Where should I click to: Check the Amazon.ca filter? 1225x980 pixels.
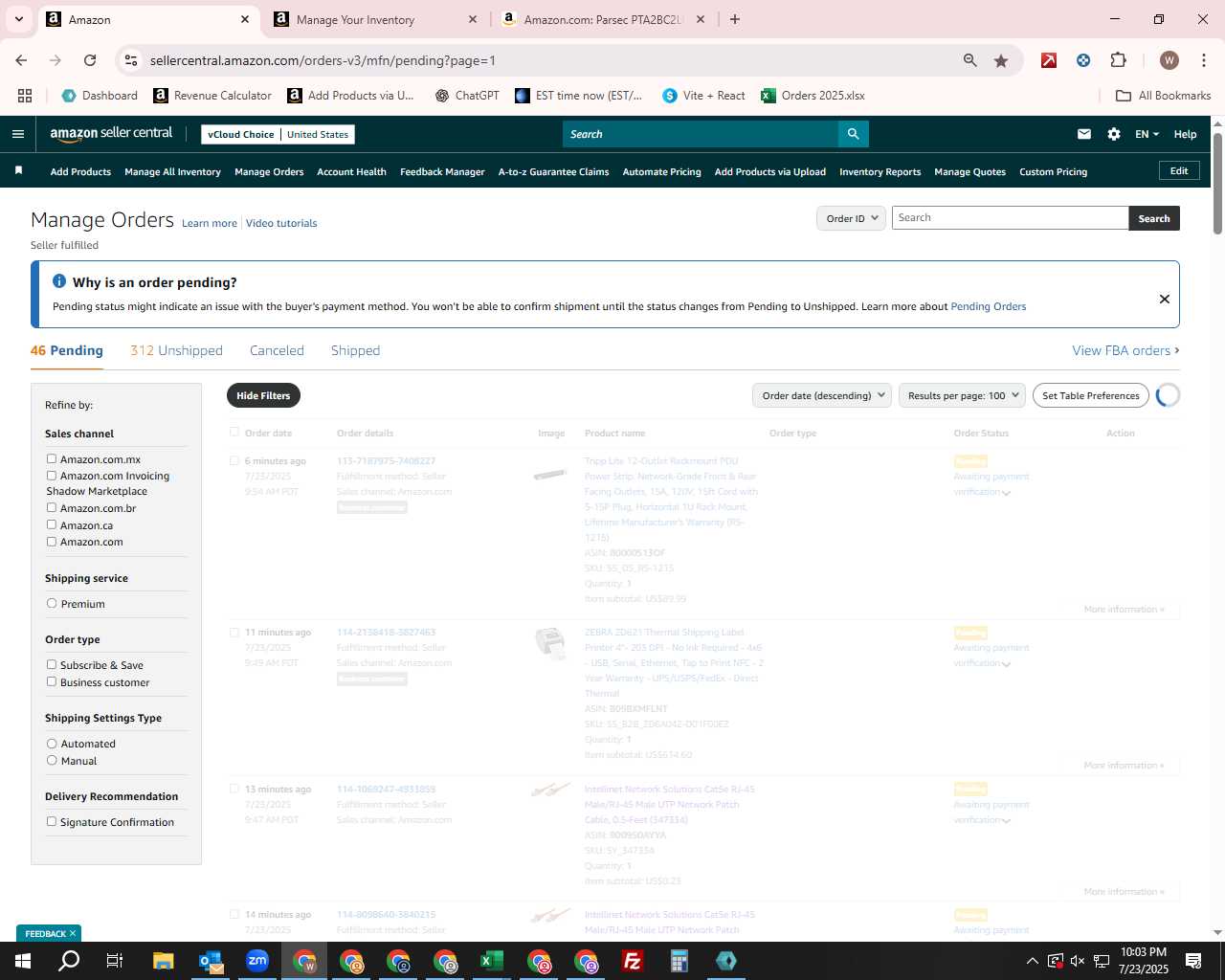pyautogui.click(x=52, y=524)
